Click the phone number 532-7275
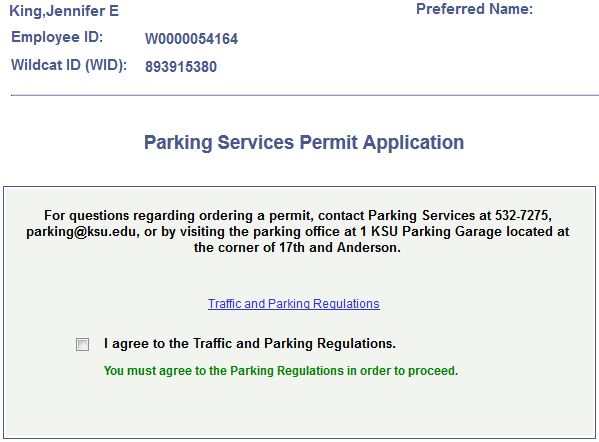Screen dimensions: 599x442 [x=523, y=215]
